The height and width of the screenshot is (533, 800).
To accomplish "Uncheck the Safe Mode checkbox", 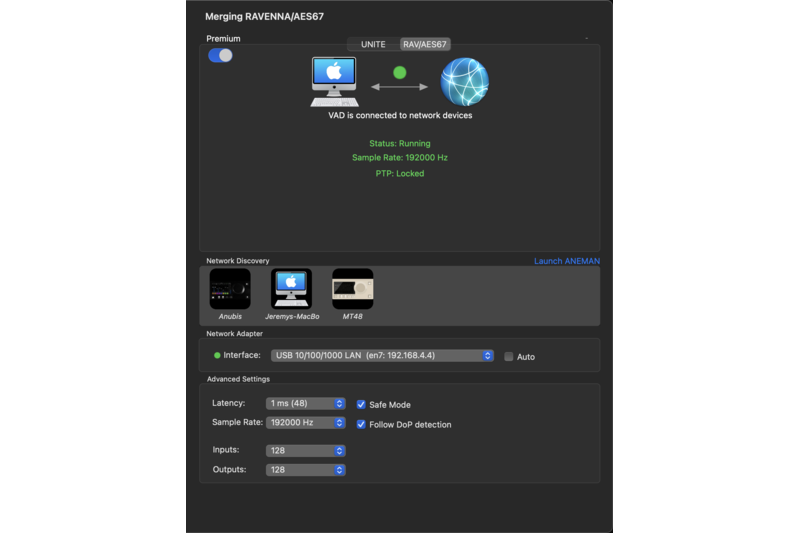I will [x=361, y=404].
